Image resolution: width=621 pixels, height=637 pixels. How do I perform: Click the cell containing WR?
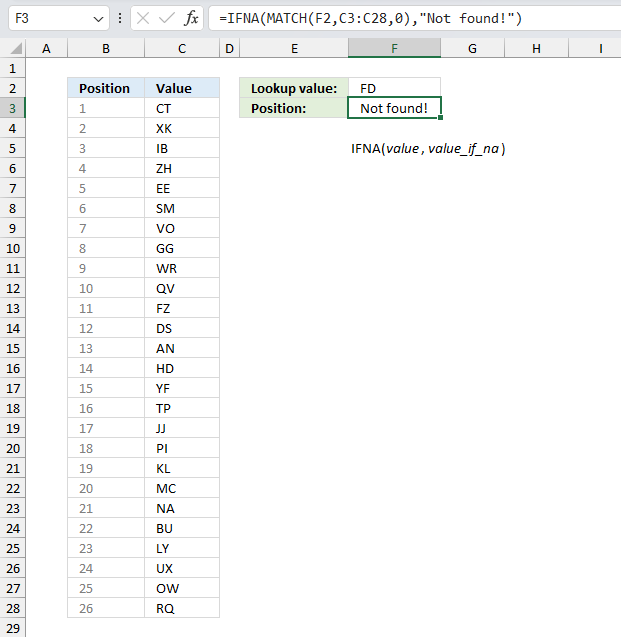(182, 268)
